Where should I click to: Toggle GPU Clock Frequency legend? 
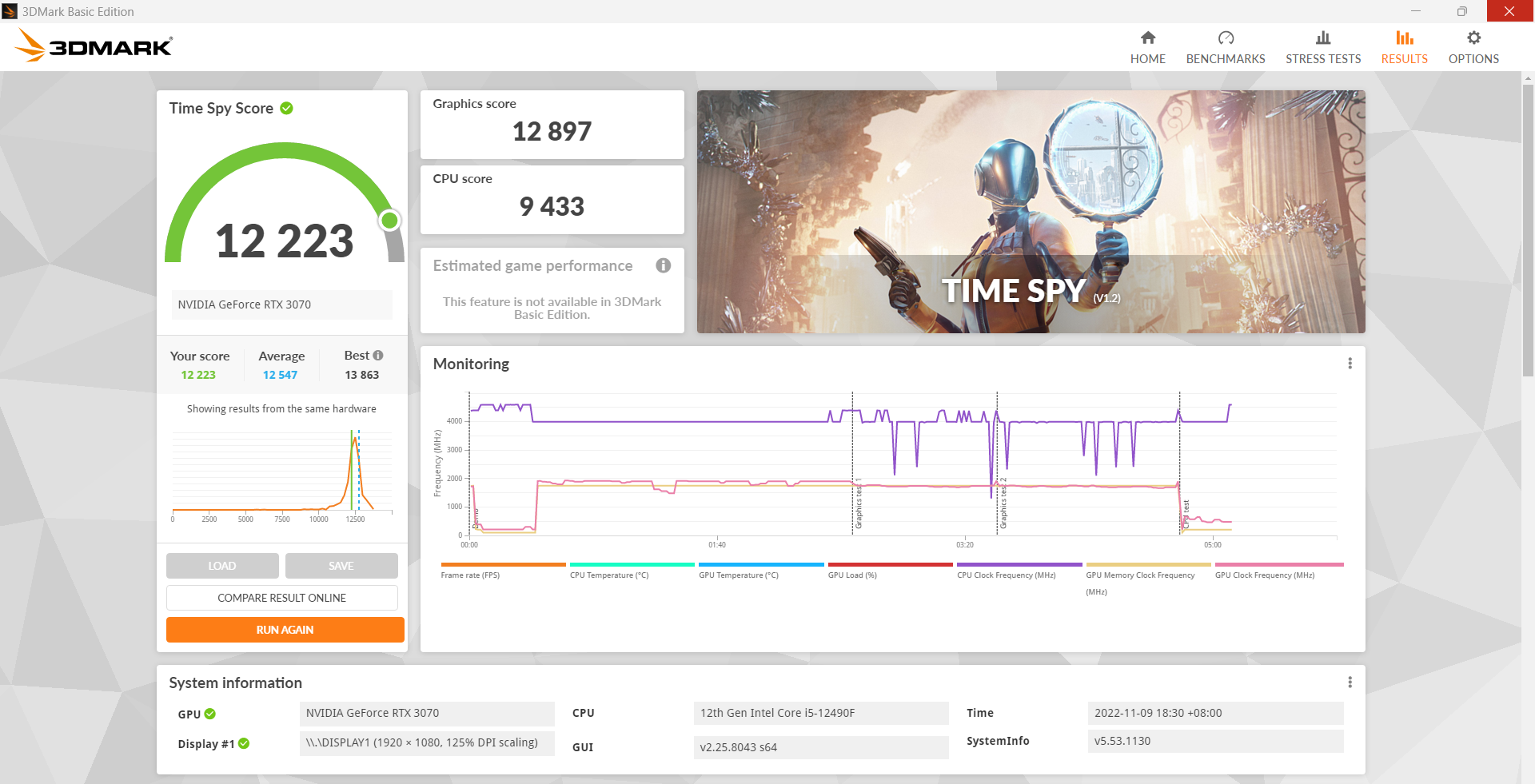point(1279,571)
